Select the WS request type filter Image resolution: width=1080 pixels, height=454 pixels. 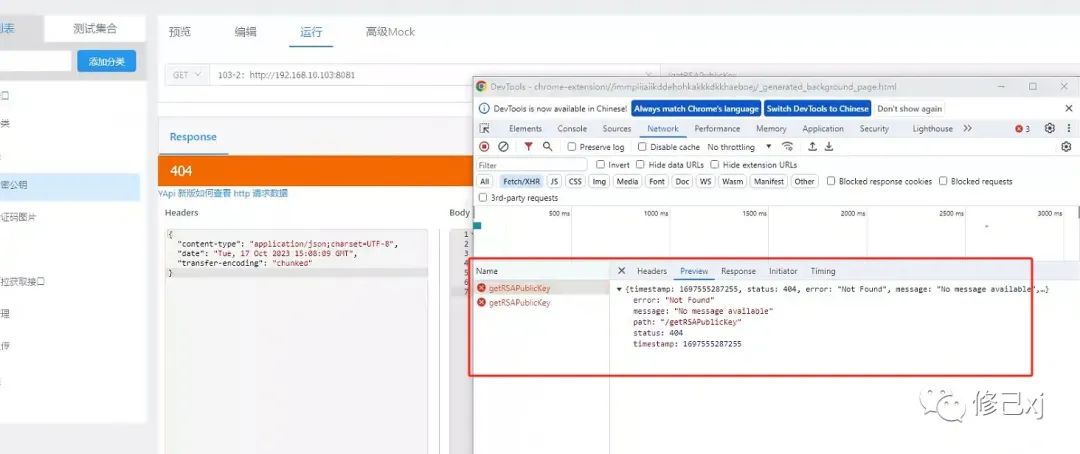click(705, 182)
